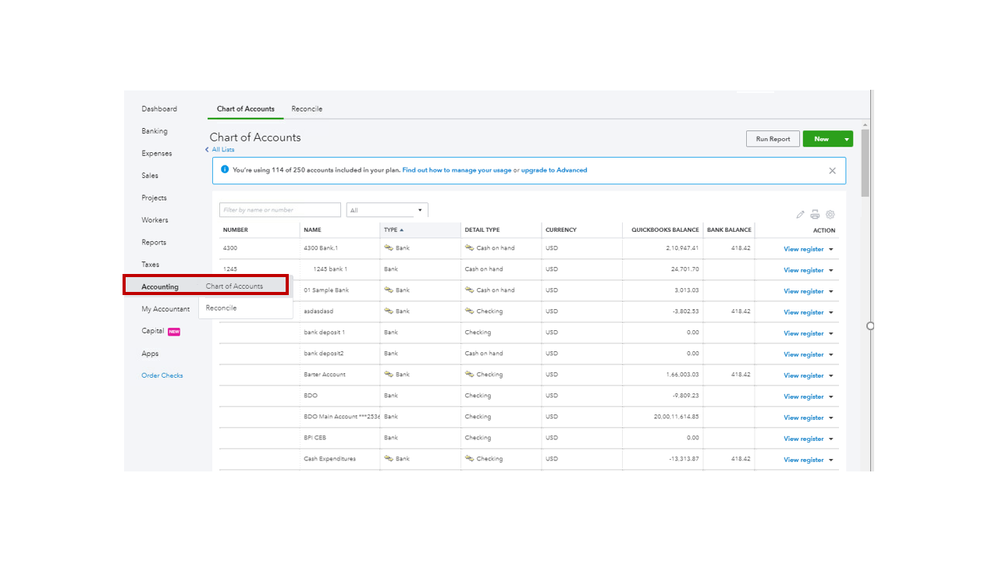Open Banking in the left sidebar
The image size is (999, 562).
click(x=155, y=131)
